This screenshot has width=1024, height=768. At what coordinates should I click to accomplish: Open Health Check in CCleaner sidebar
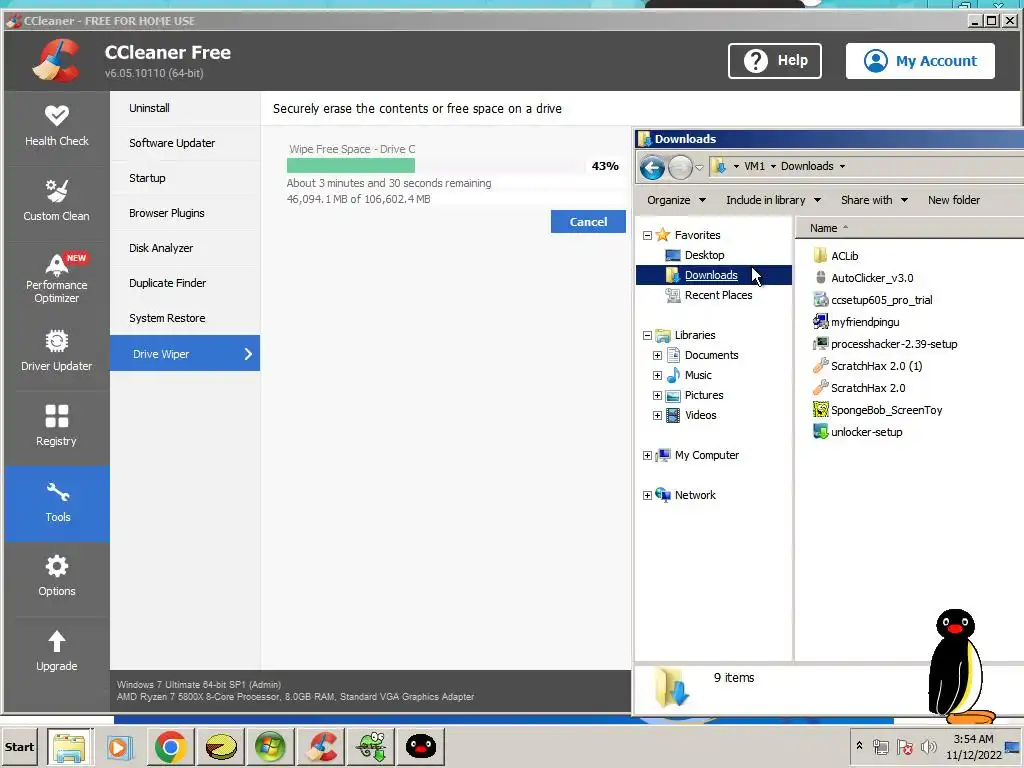(x=57, y=126)
